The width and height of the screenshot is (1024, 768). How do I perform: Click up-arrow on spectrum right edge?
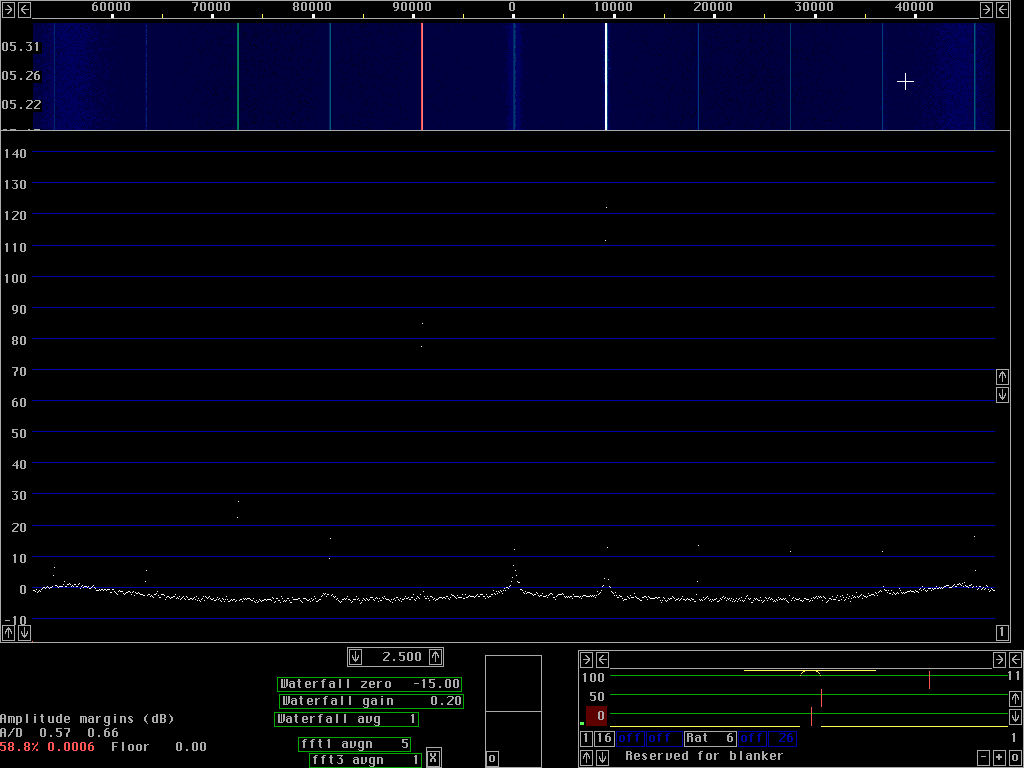pyautogui.click(x=1002, y=377)
